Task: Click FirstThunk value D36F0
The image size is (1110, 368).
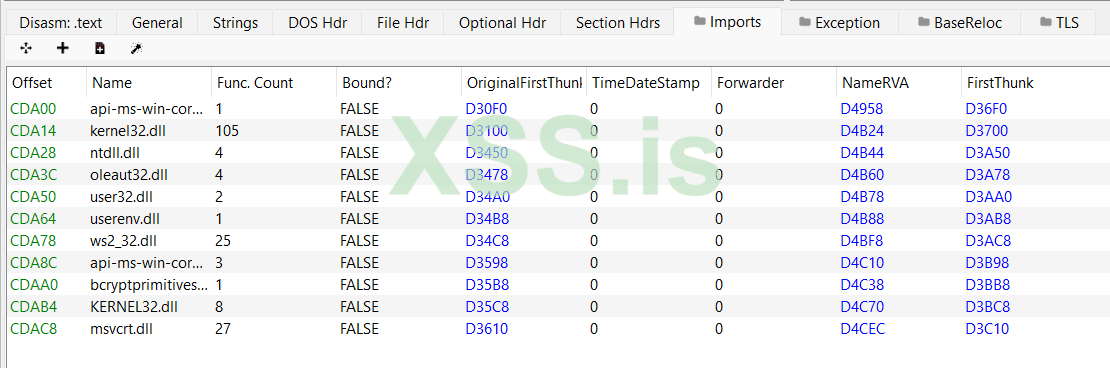Action: point(986,108)
